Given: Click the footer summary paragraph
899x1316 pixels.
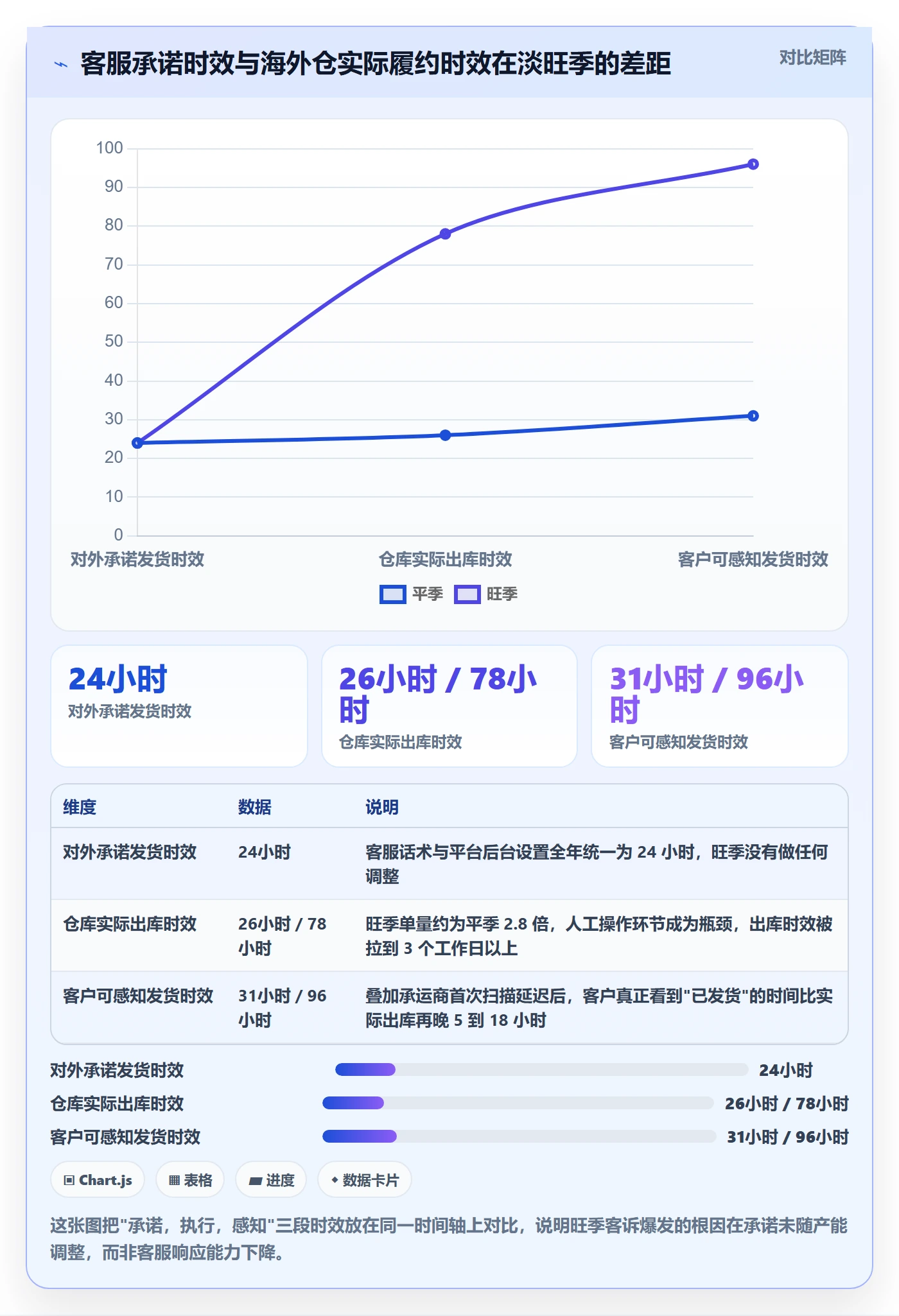Looking at the screenshot, I should (x=449, y=1239).
